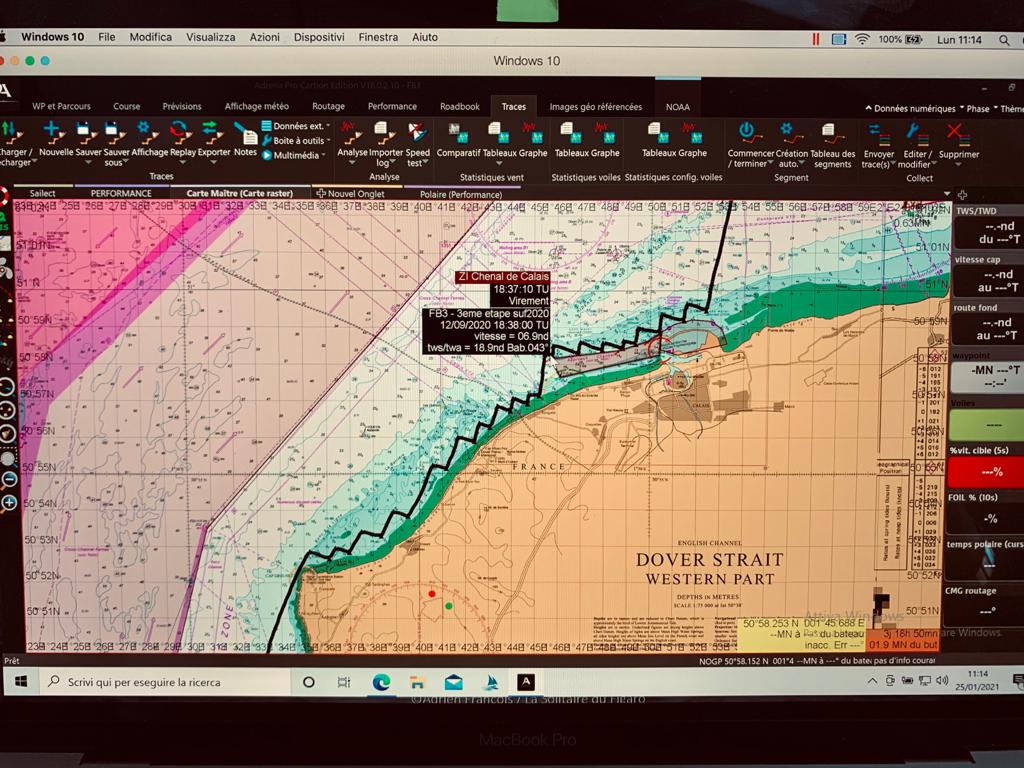Screen dimensions: 1024x768
Task: Open Tableaux in Statistiques vent
Action: pyautogui.click(x=500, y=133)
